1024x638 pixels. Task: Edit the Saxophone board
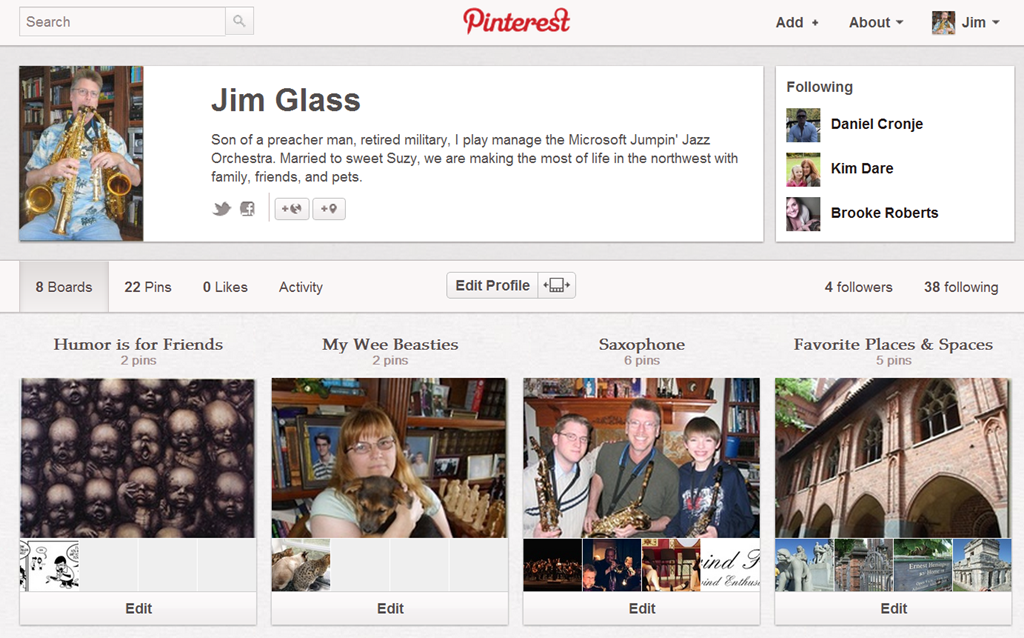click(x=642, y=609)
